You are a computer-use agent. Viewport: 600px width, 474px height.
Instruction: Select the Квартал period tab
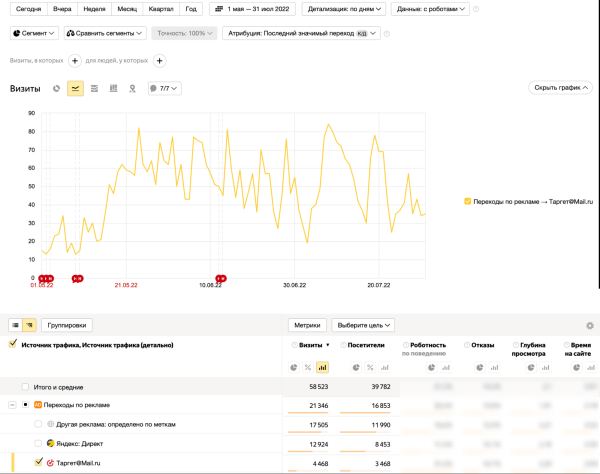[x=158, y=8]
